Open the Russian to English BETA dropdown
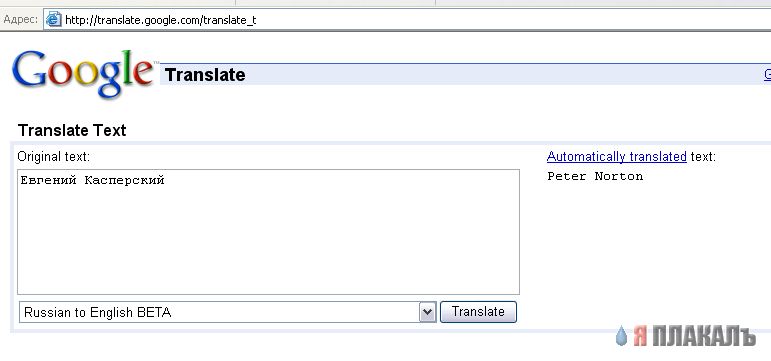Screen dimensions: 771x361 (x=228, y=312)
